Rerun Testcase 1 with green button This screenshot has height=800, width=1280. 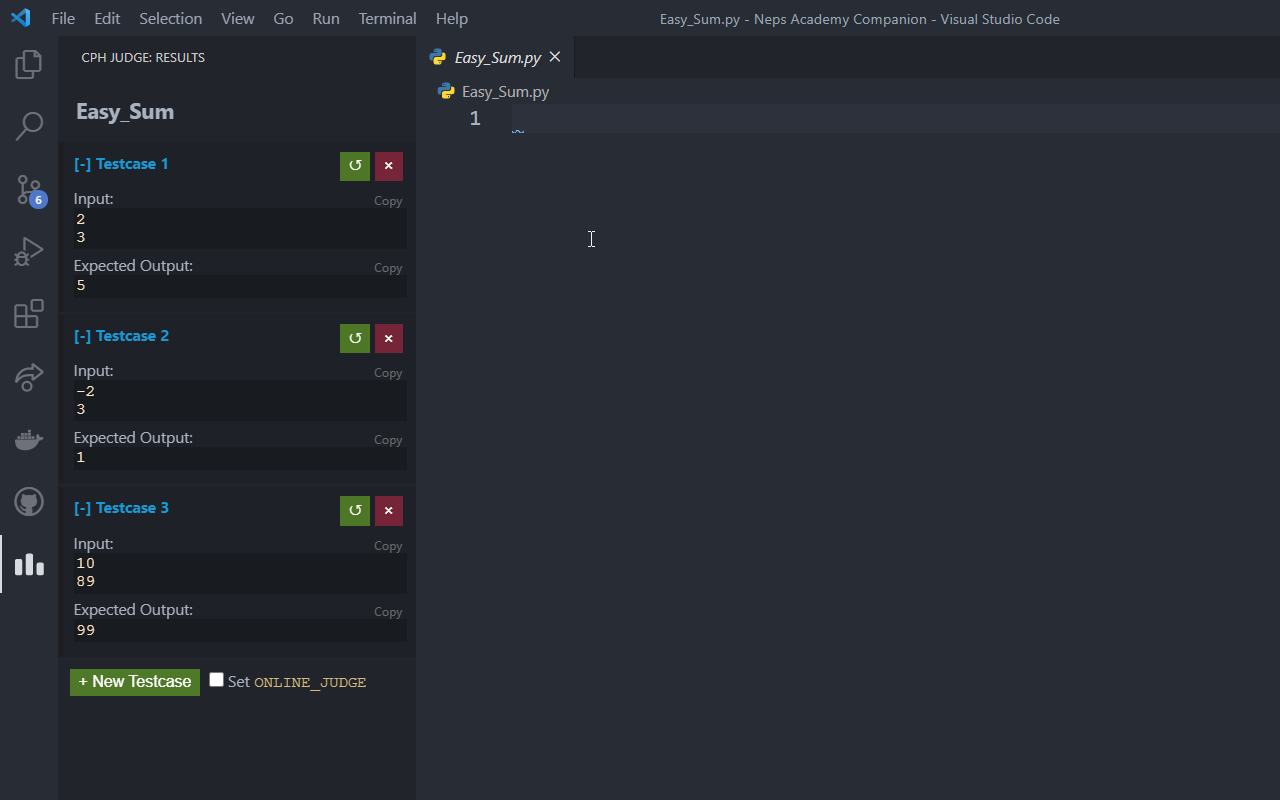[355, 166]
